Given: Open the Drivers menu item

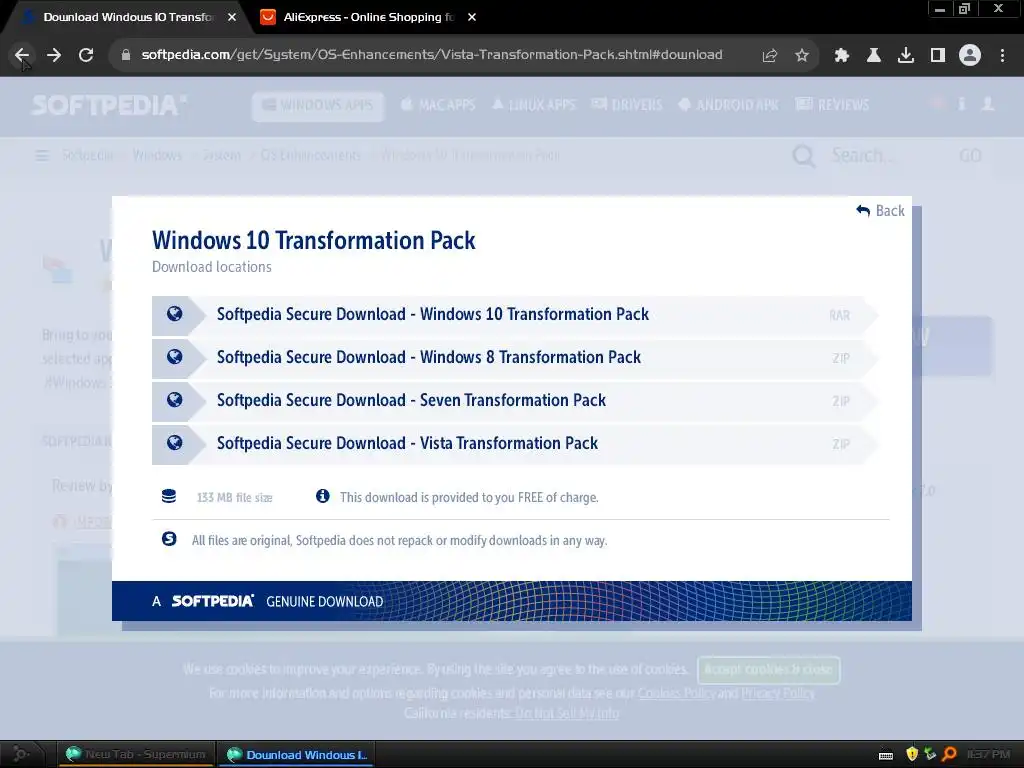Looking at the screenshot, I should pyautogui.click(x=627, y=105).
